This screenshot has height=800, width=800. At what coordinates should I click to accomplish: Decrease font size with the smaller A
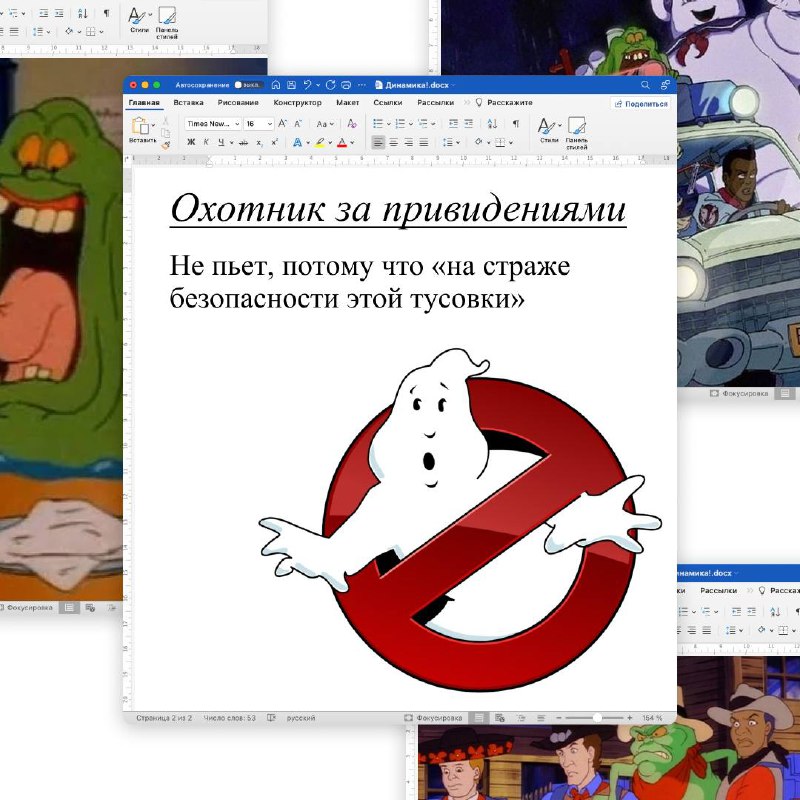coord(298,123)
